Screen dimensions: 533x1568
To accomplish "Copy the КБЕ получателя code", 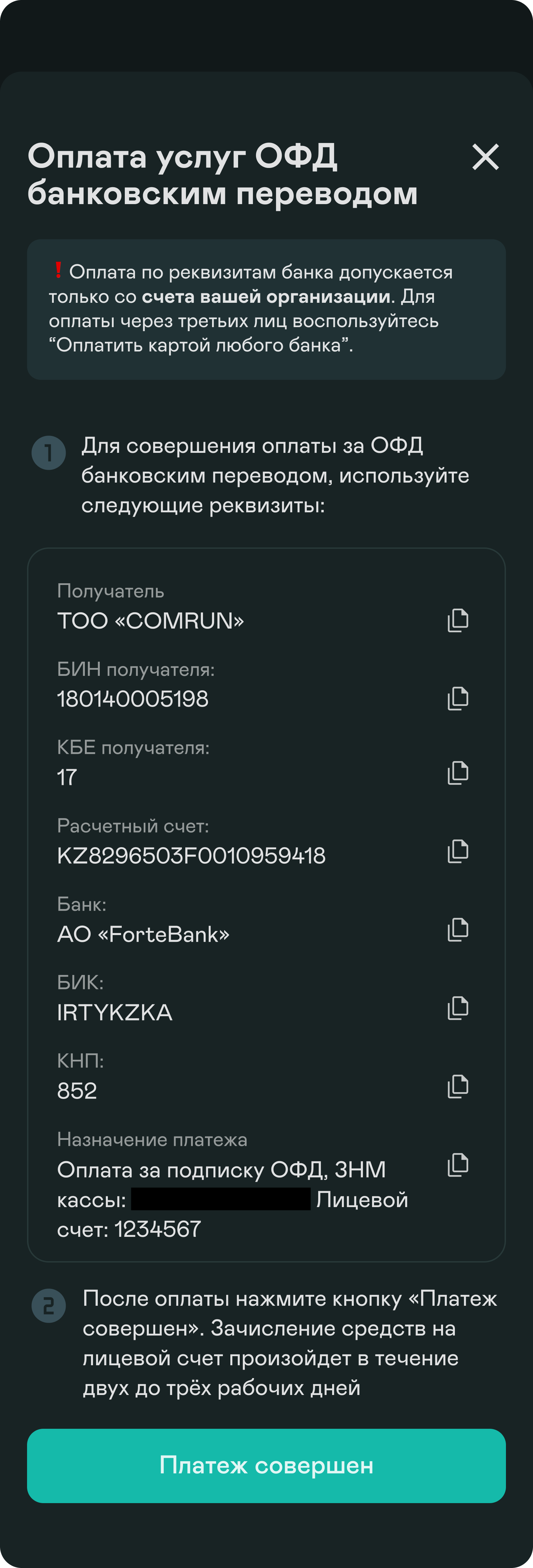I will 458,773.
